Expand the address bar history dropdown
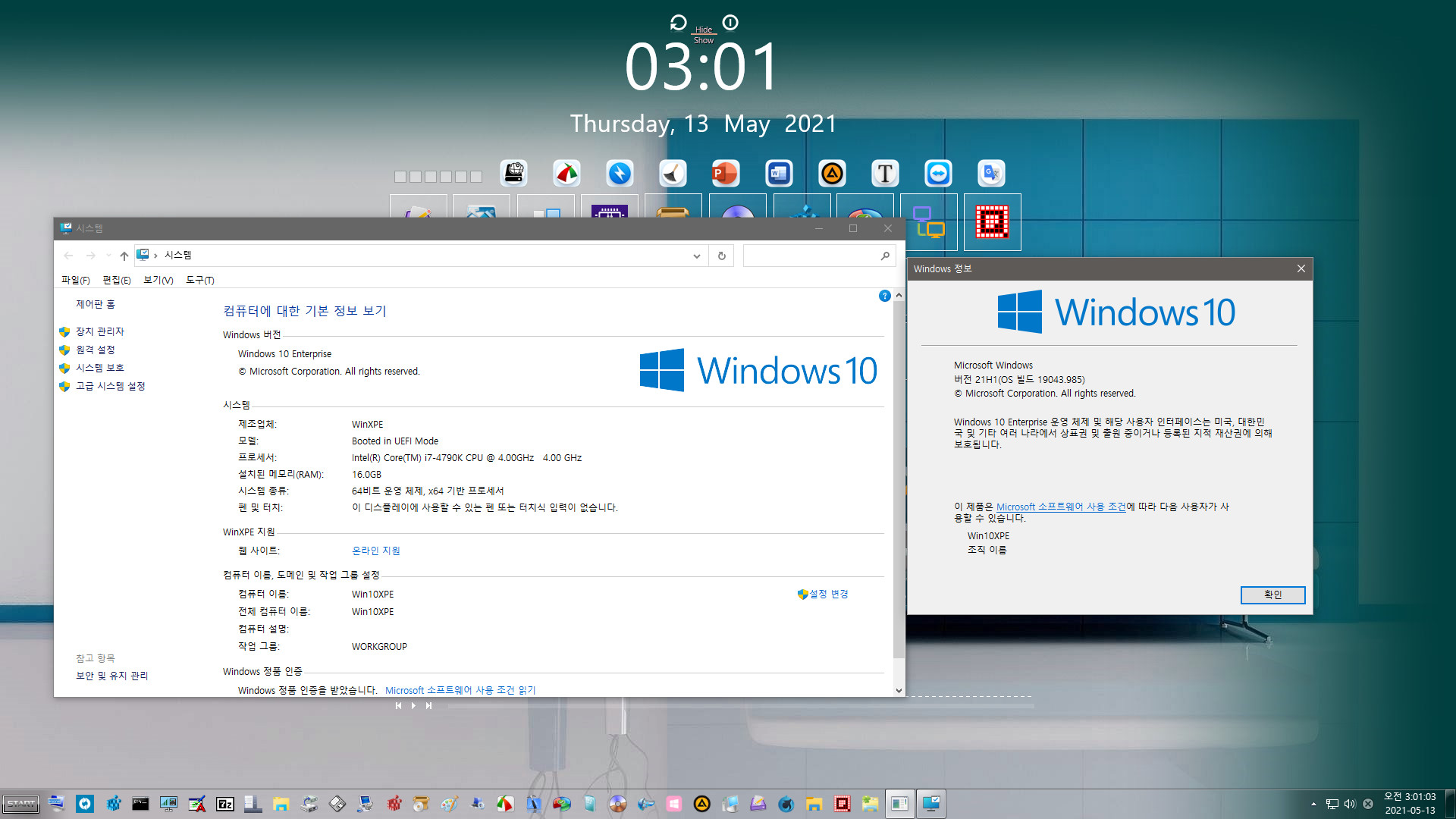1456x819 pixels. 696,256
